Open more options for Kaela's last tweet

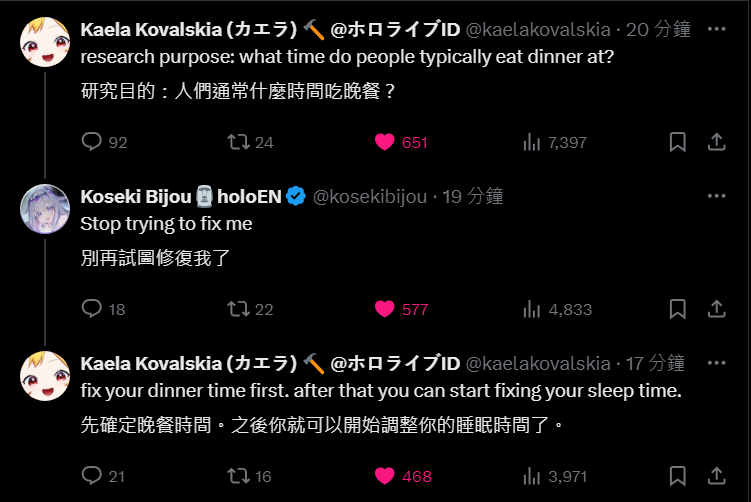tap(716, 362)
